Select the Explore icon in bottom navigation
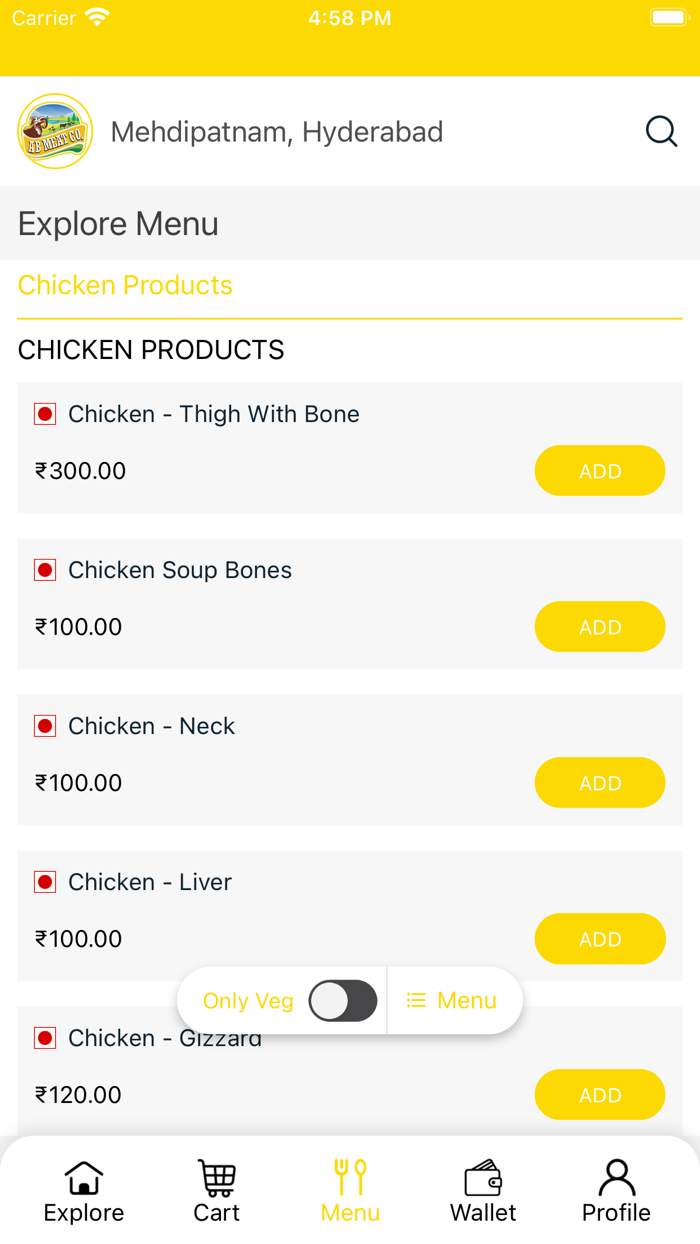Viewport: 700px width, 1244px height. coord(83,1188)
